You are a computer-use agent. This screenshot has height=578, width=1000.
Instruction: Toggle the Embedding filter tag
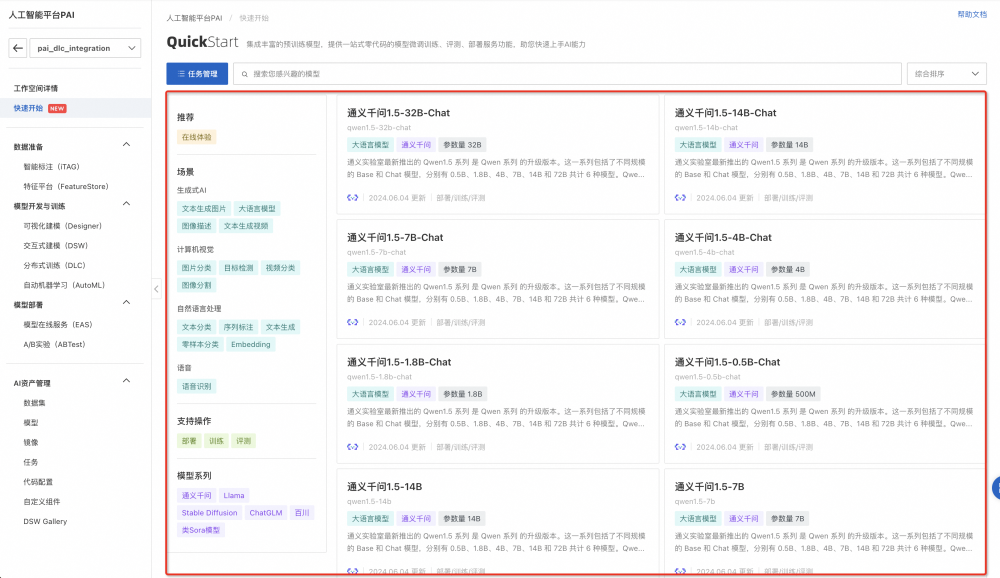(x=251, y=345)
